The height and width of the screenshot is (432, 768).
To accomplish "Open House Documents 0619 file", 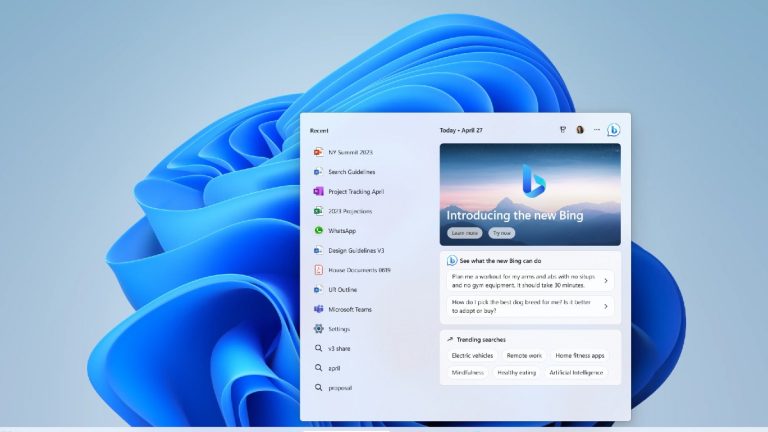I will coord(359,270).
